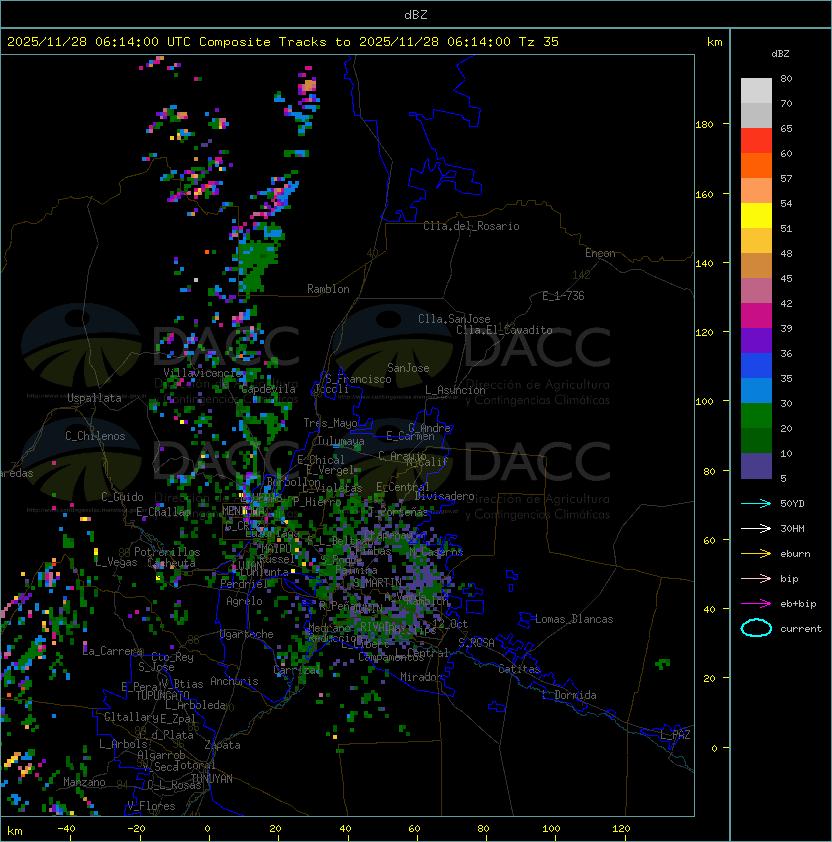Click the 'Rambion' map label
Viewport: 832px width, 842px height.
point(328,289)
